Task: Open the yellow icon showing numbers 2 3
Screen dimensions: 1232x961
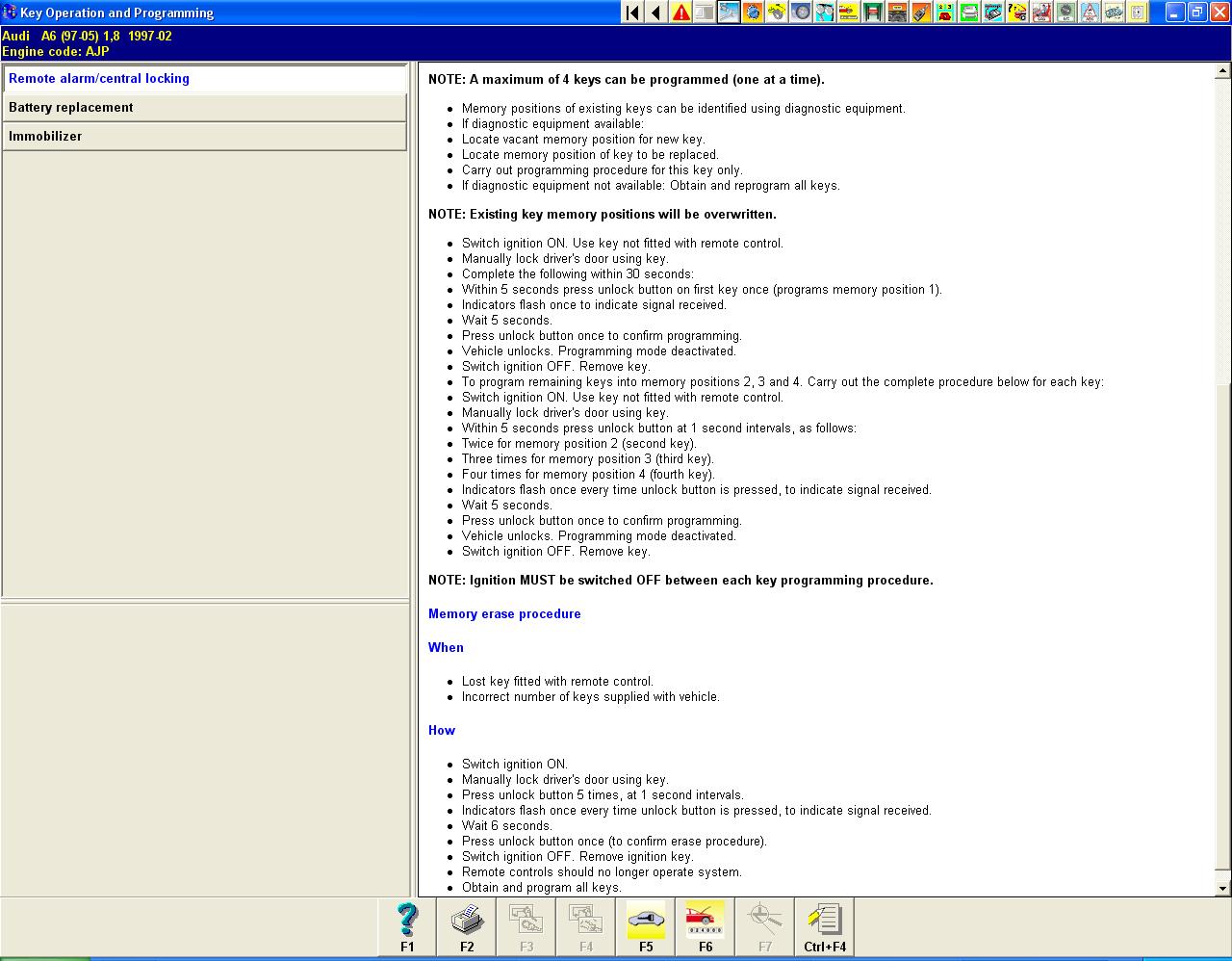Action: (x=945, y=13)
